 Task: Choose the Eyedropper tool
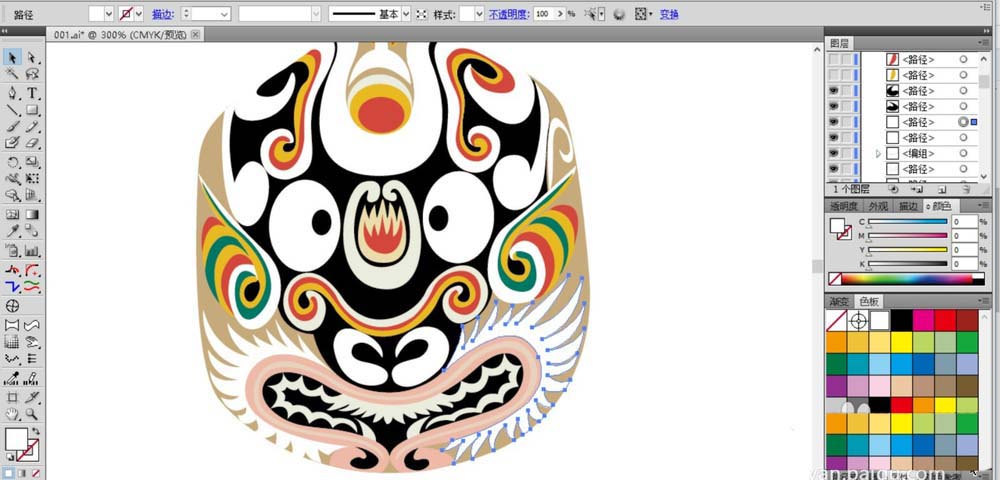tap(13, 231)
